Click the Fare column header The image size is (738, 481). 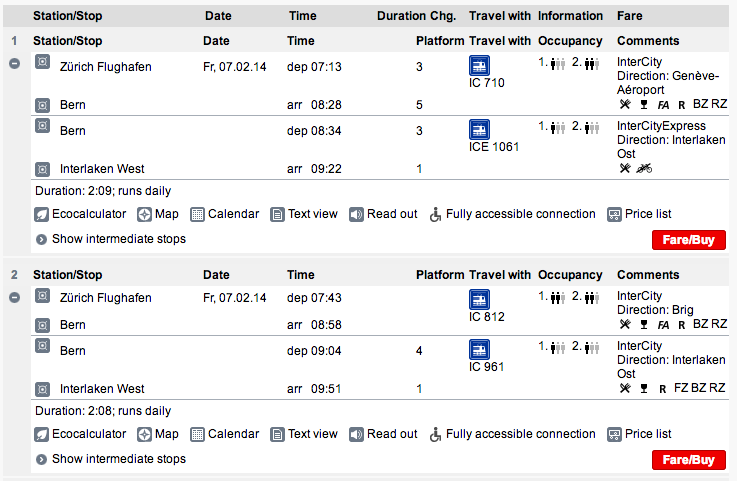pyautogui.click(x=630, y=16)
